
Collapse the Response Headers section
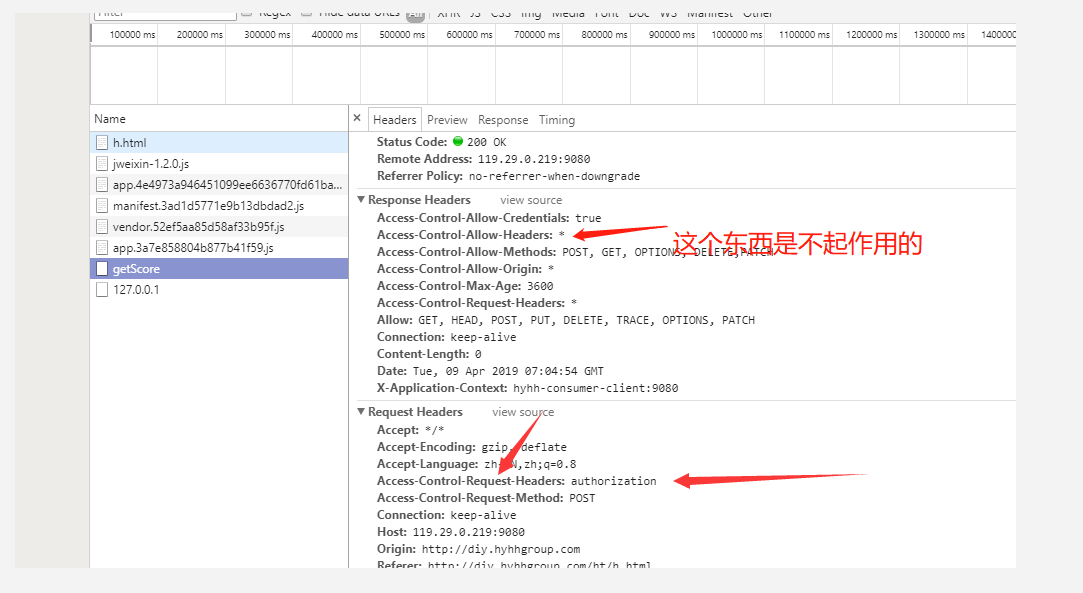point(361,200)
